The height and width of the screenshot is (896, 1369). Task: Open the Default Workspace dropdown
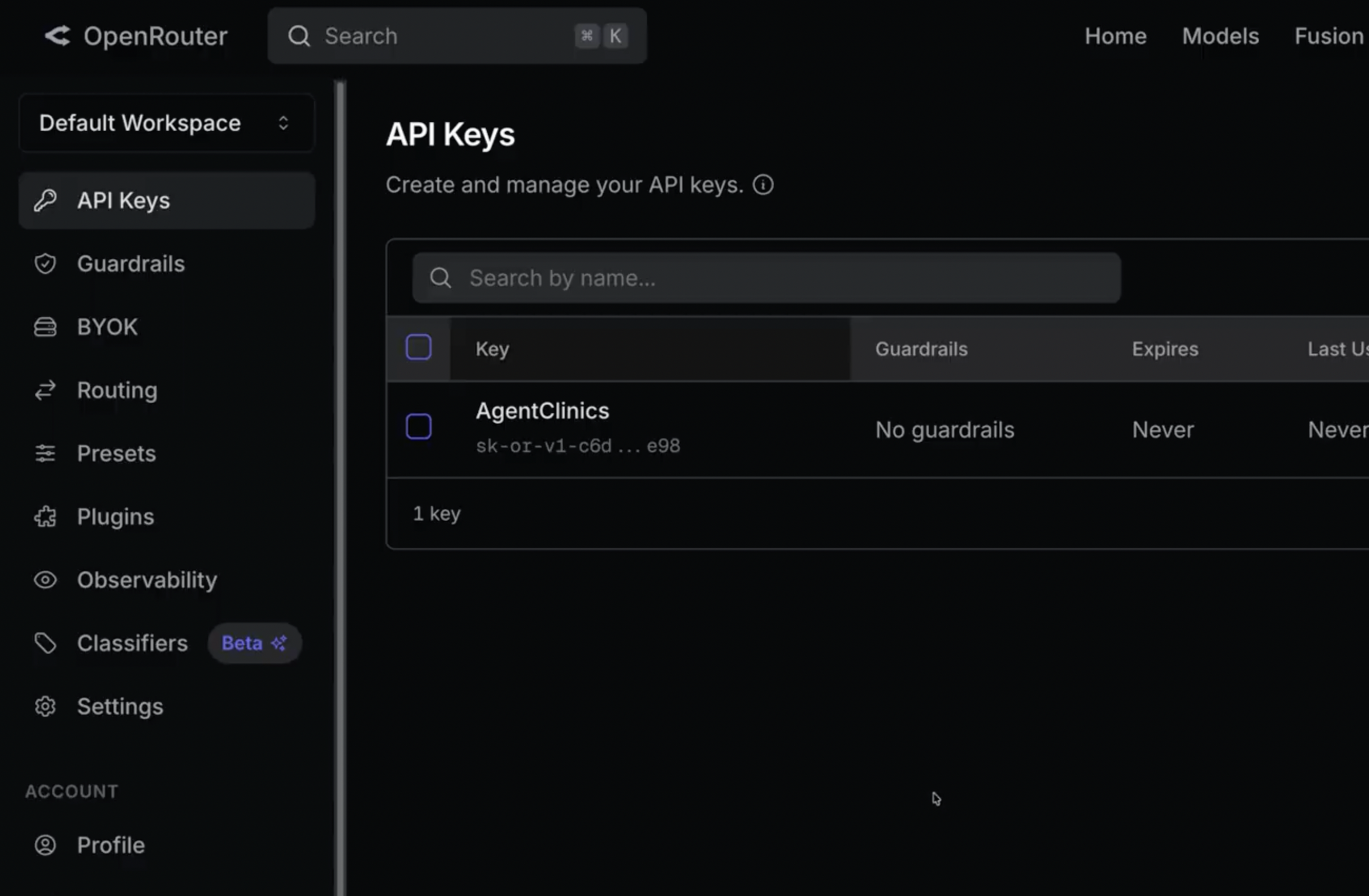pyautogui.click(x=167, y=123)
